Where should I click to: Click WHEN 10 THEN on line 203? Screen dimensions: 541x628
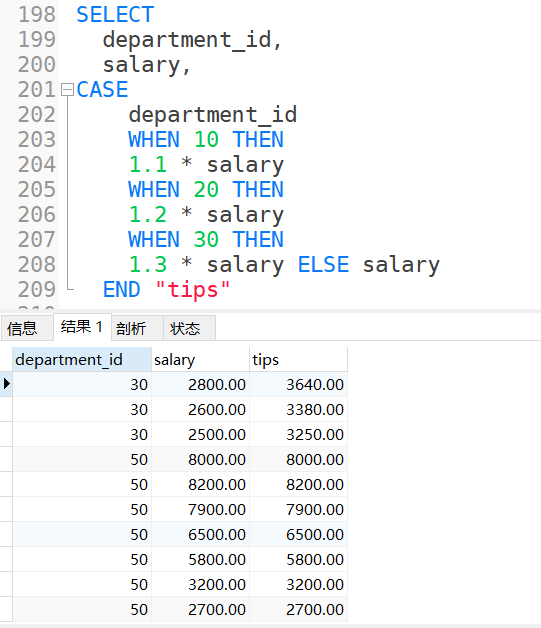point(206,139)
